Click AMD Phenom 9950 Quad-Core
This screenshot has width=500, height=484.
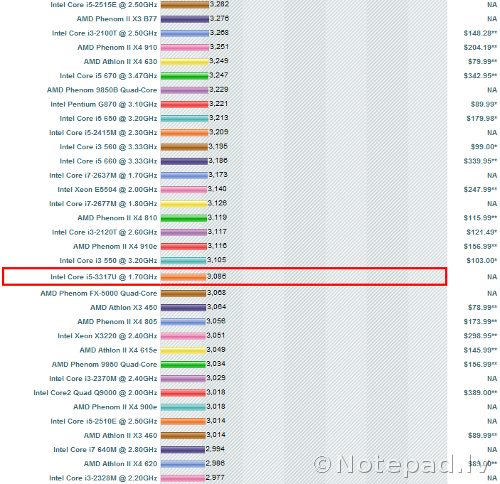[x=104, y=365]
